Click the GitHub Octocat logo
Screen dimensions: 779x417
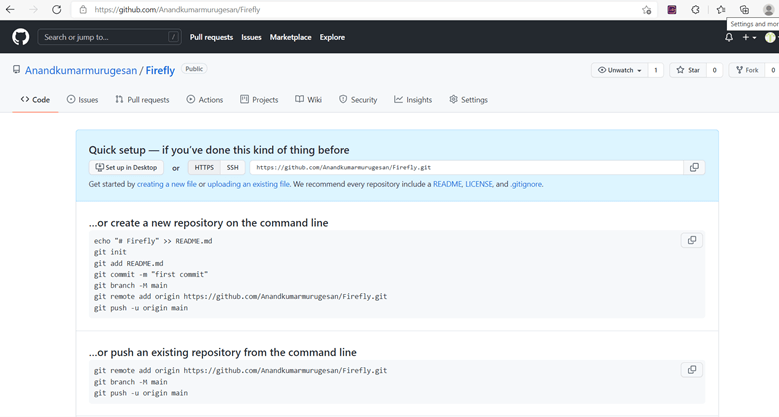coord(20,37)
